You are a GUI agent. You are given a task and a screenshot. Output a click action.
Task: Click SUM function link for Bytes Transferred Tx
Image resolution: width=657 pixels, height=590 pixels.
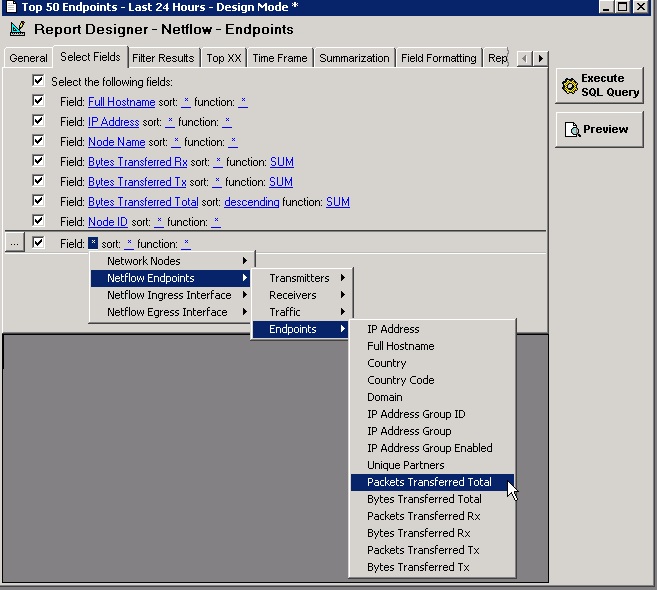click(281, 182)
